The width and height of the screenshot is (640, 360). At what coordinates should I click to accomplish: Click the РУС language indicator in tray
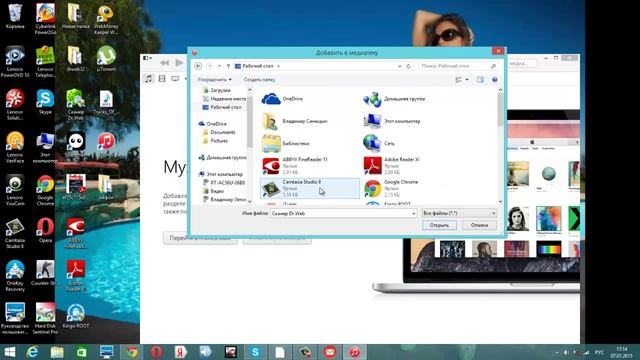tap(599, 352)
